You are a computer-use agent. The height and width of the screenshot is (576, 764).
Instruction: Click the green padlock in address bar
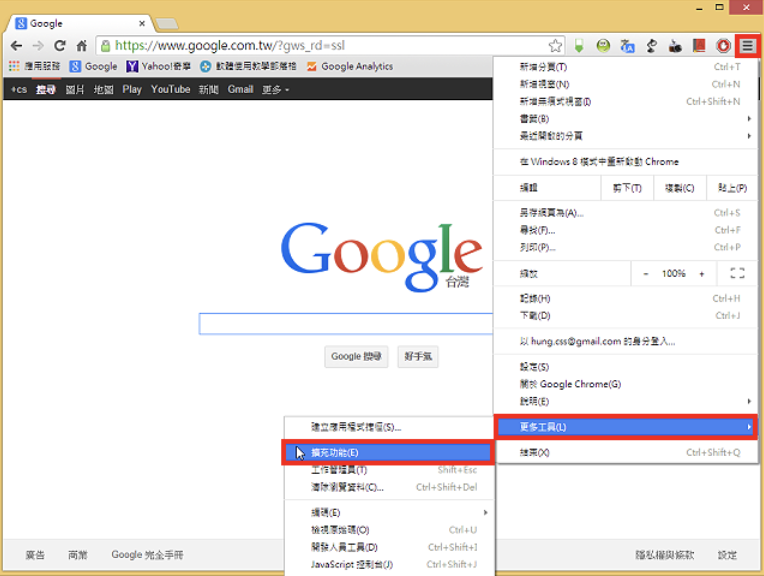pyautogui.click(x=105, y=46)
